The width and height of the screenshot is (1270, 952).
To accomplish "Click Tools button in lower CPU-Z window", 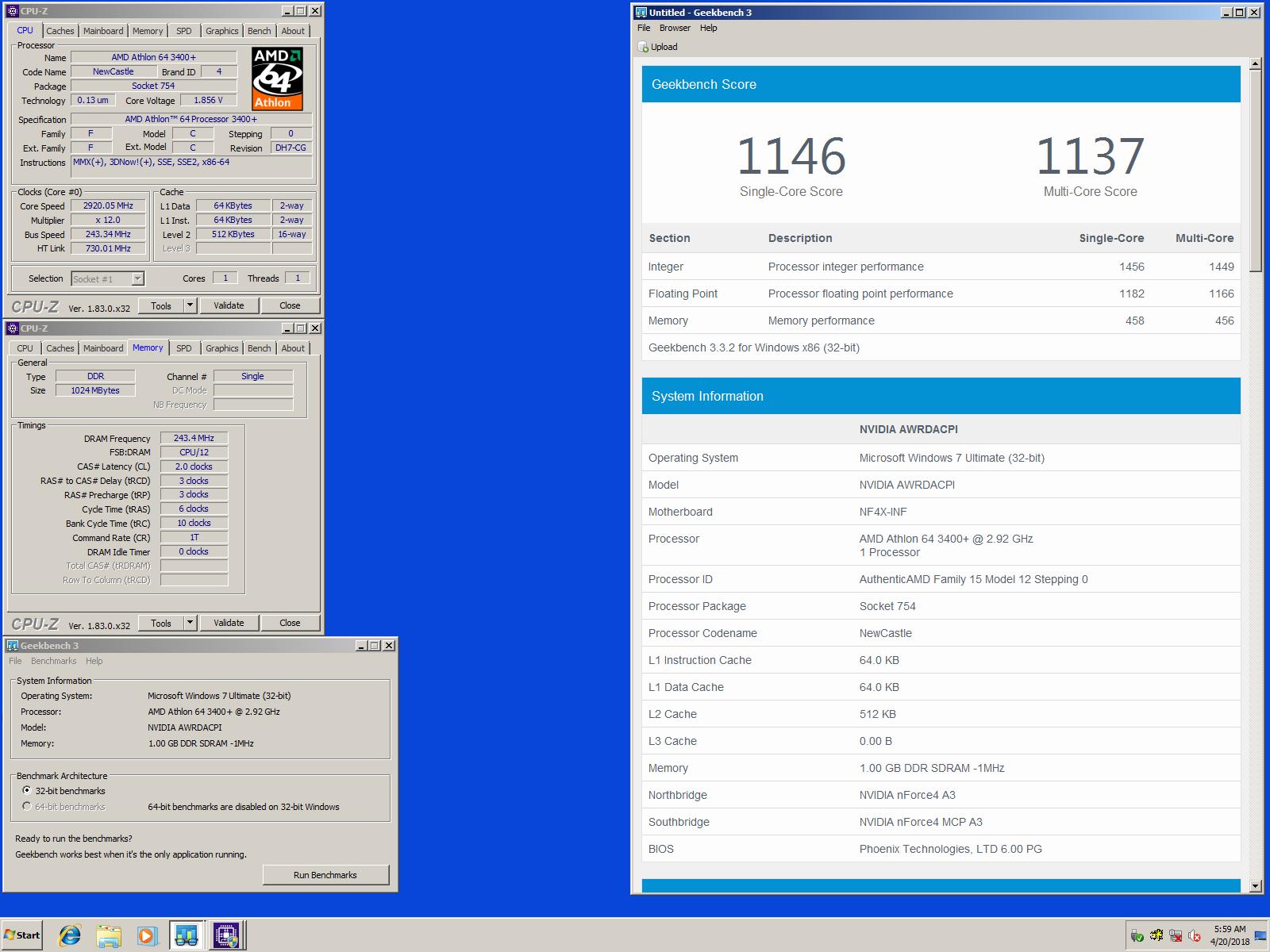I will click(161, 623).
